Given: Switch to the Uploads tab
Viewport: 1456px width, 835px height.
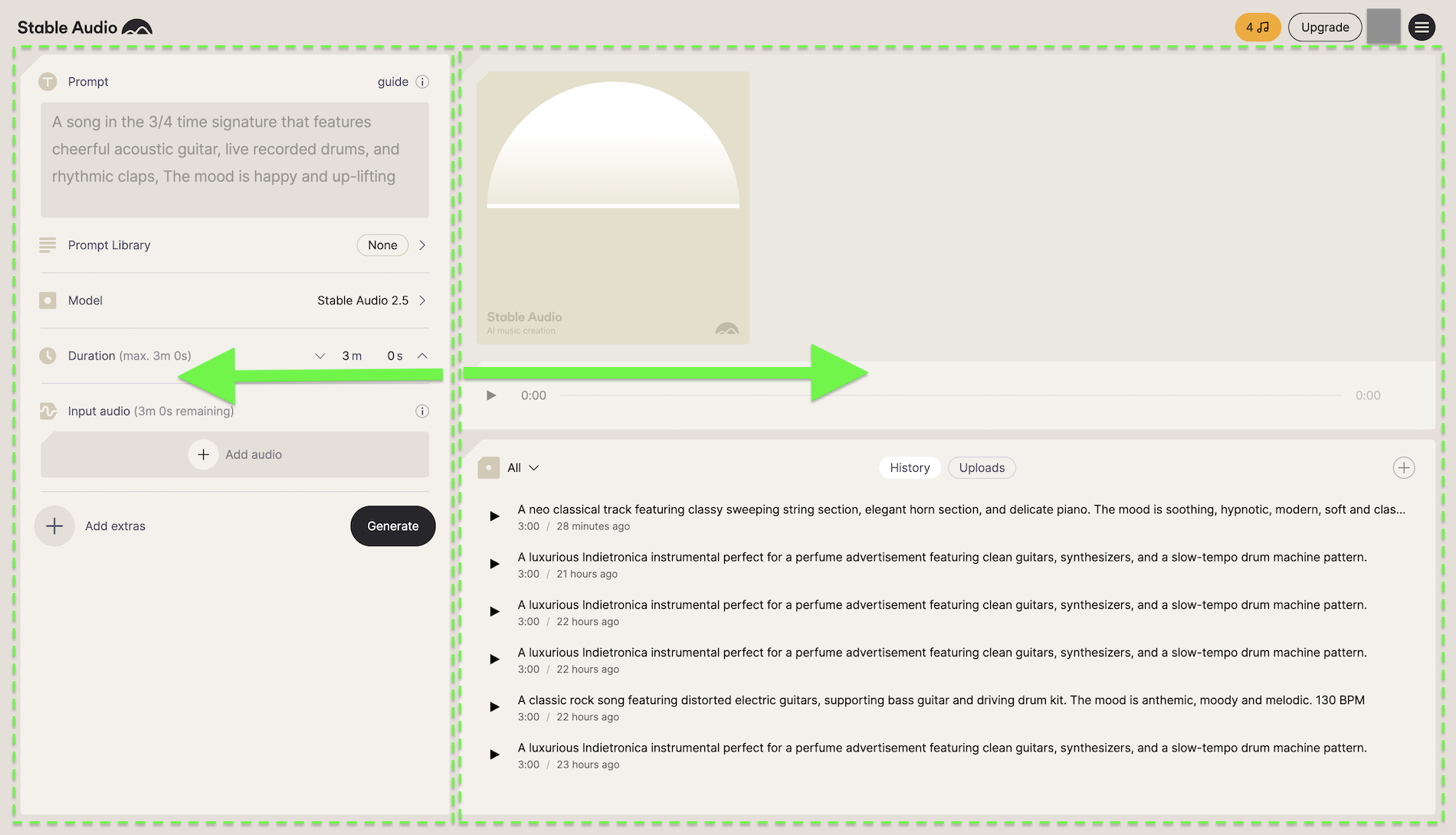Looking at the screenshot, I should tap(982, 468).
